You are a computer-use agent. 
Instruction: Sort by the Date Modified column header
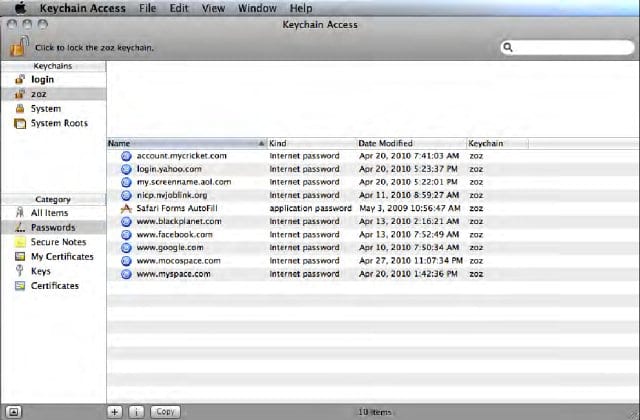(x=411, y=143)
